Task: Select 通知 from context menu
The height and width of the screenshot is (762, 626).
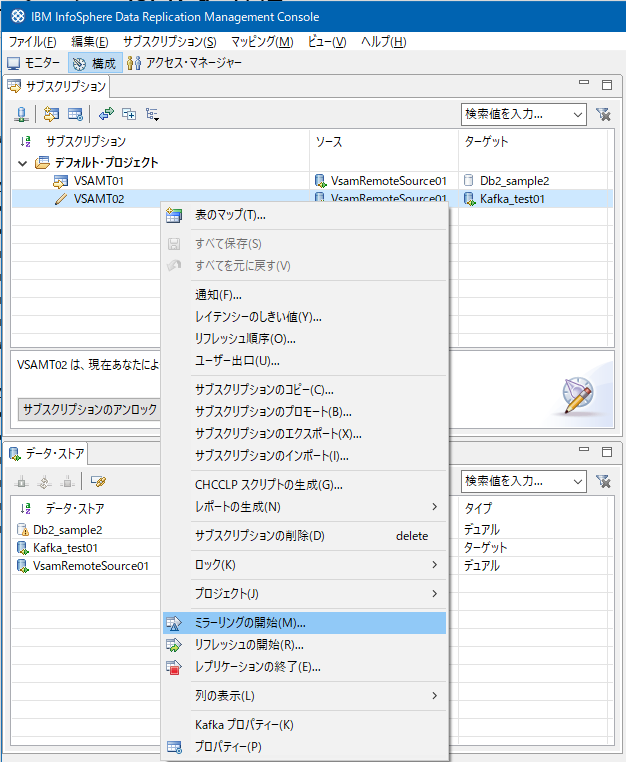Action: 304,295
